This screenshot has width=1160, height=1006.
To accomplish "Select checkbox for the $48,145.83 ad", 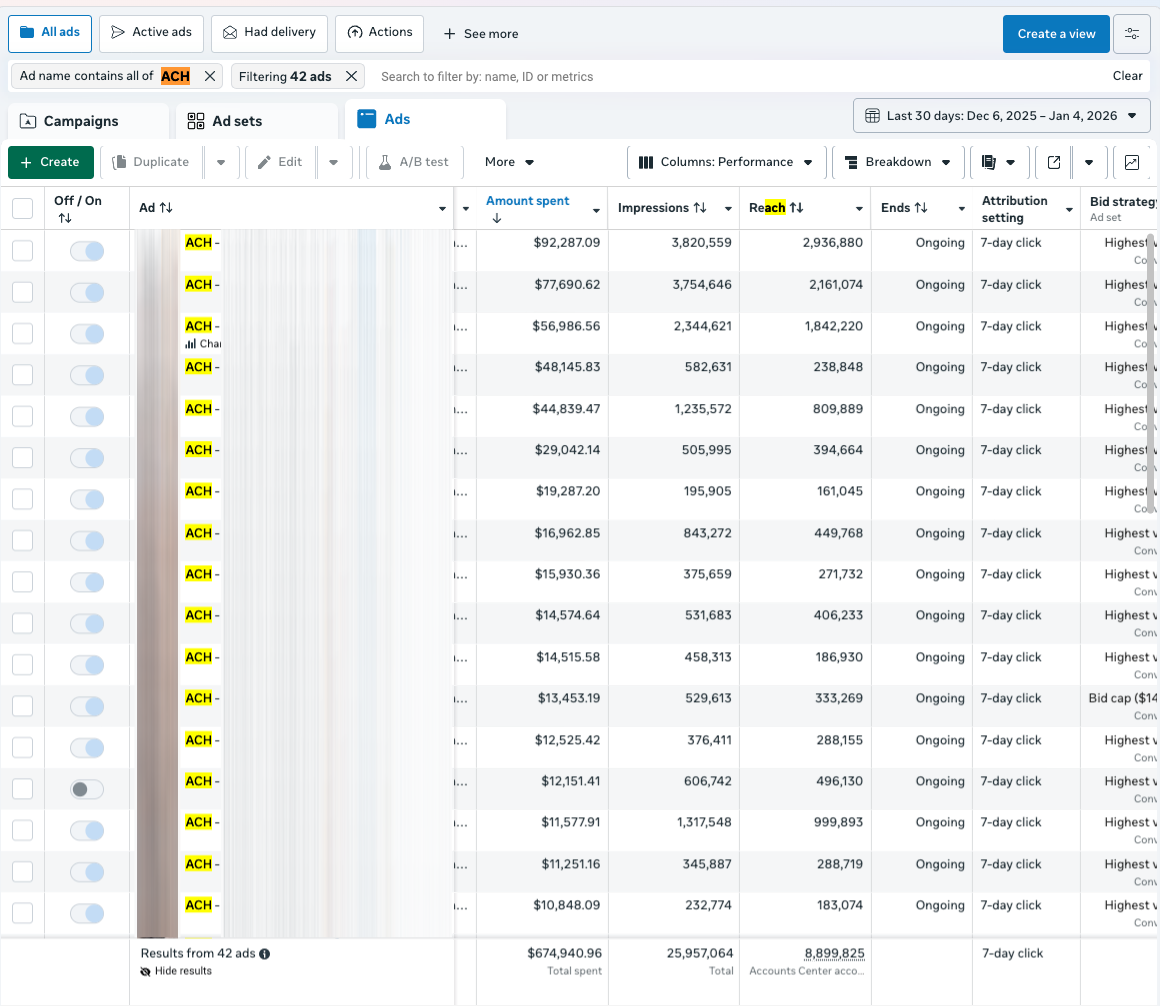I will tap(22, 375).
